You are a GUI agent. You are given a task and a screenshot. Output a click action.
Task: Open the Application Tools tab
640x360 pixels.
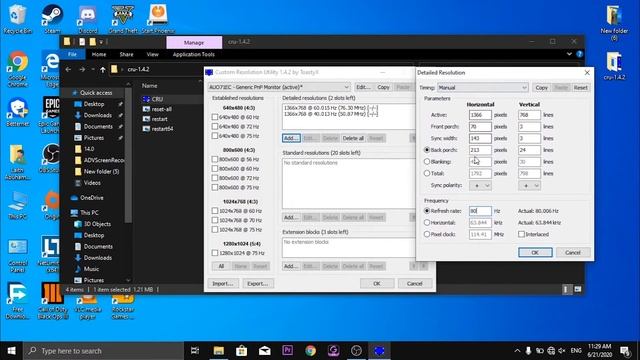tap(193, 54)
